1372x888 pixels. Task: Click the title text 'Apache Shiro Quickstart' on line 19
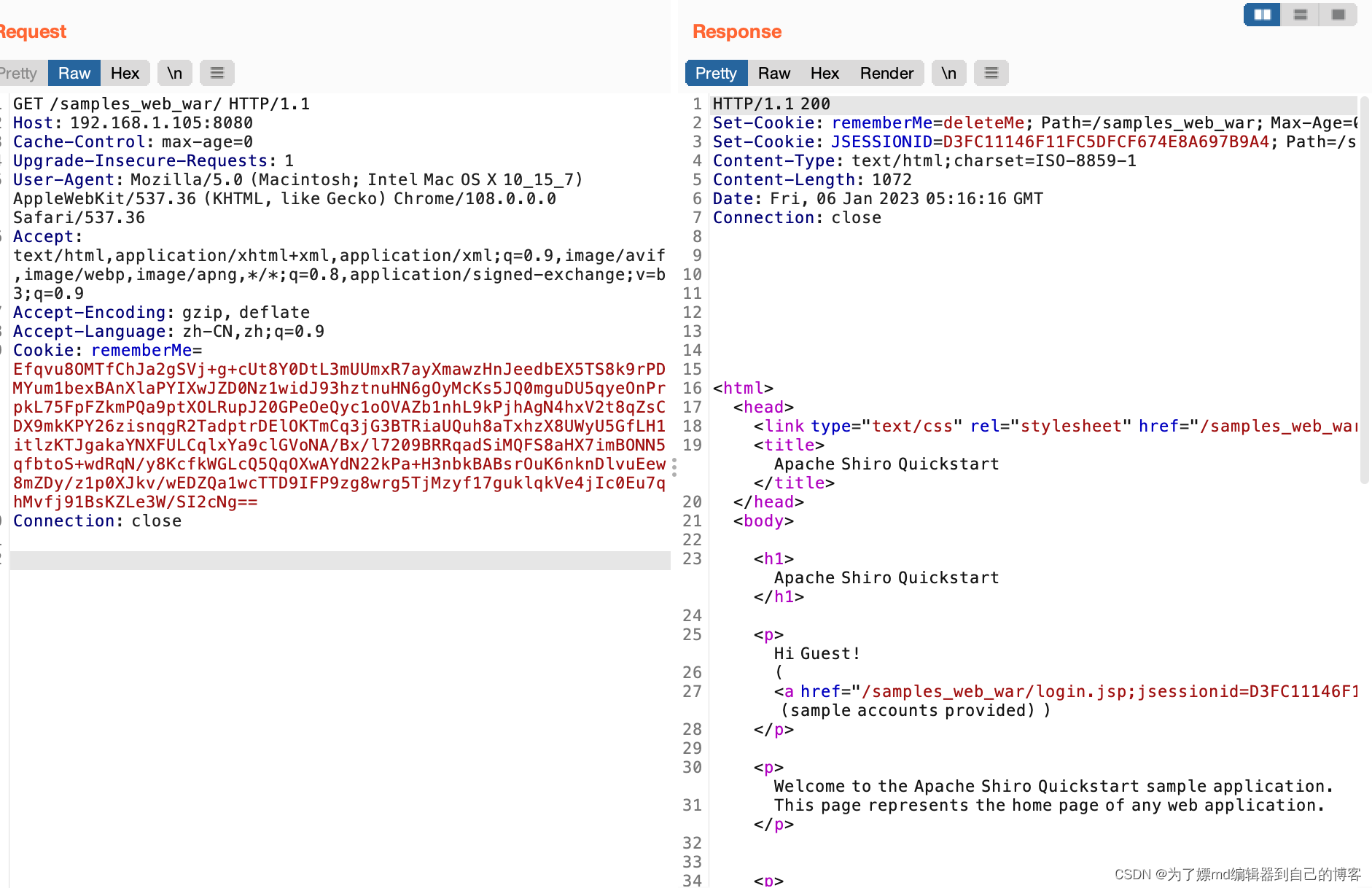click(x=886, y=464)
